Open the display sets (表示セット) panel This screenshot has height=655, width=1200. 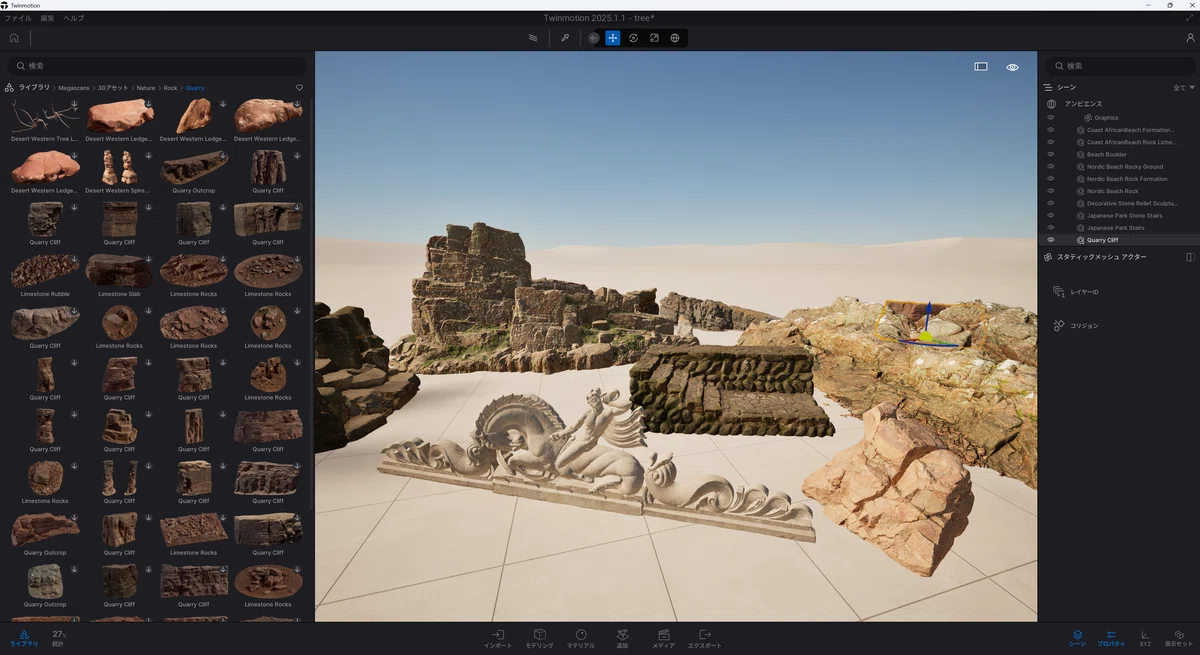pos(1179,638)
